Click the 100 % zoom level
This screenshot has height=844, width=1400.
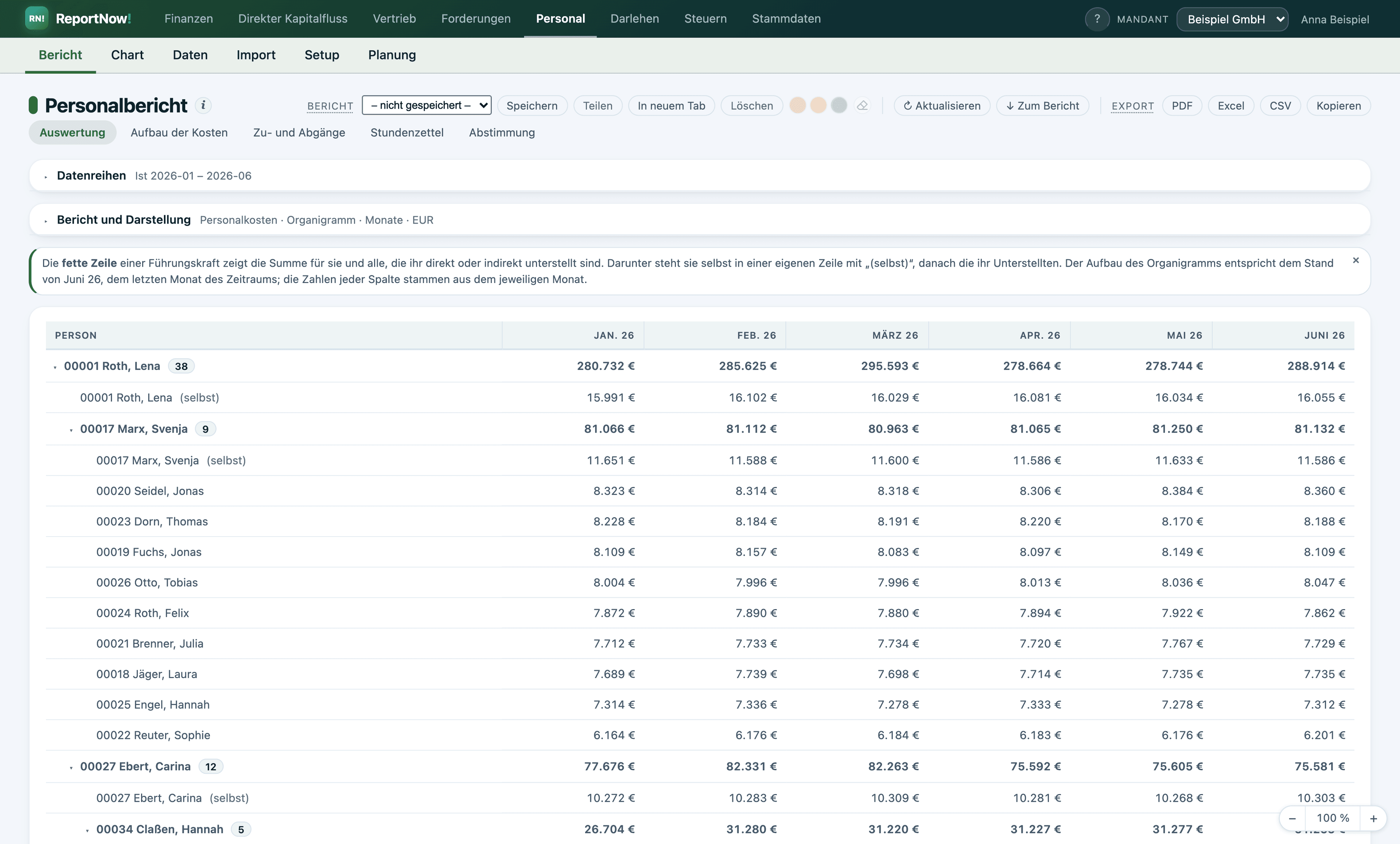pyautogui.click(x=1333, y=818)
